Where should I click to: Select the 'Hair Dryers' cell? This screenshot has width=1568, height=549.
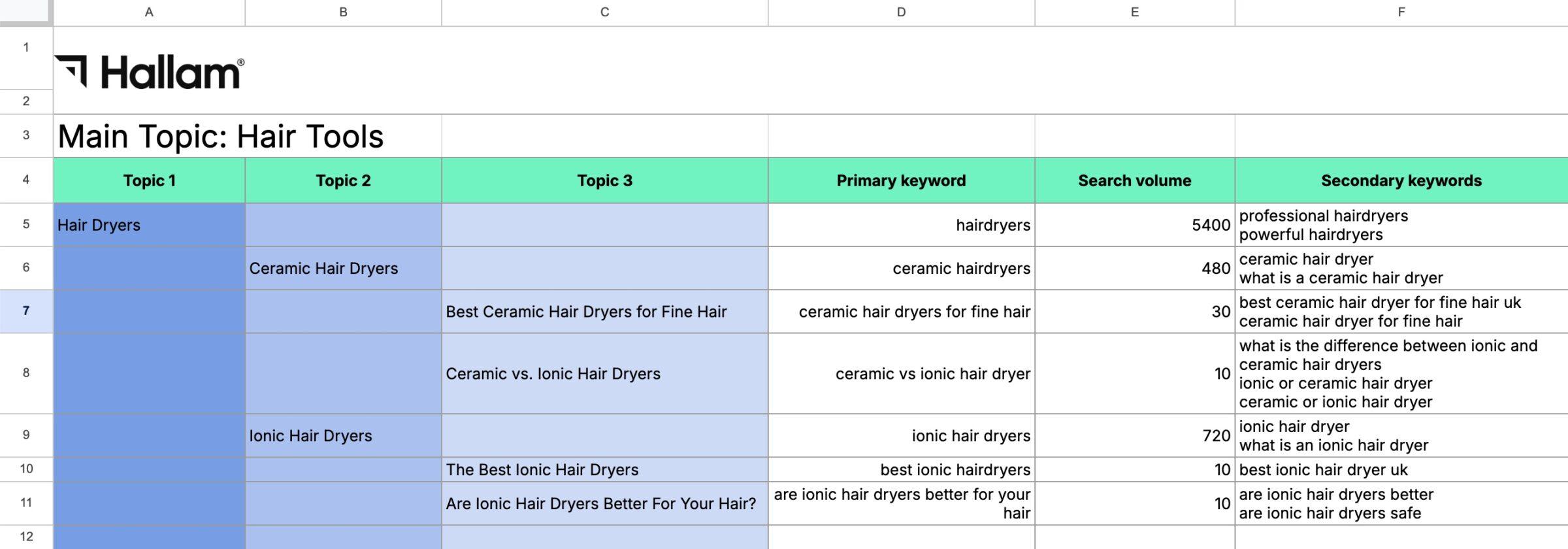(x=149, y=225)
